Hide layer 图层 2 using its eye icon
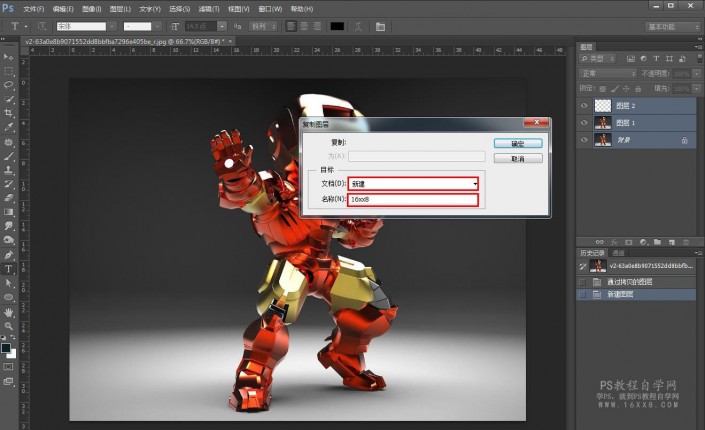705x430 pixels. point(585,105)
